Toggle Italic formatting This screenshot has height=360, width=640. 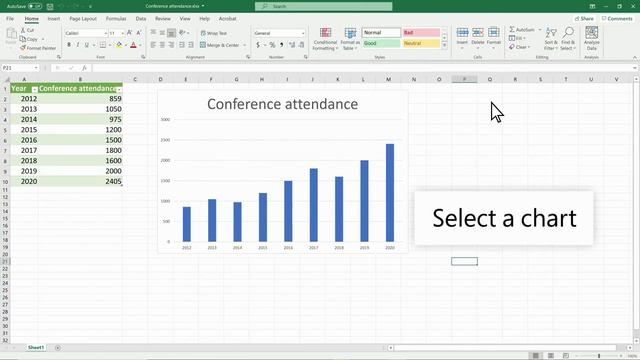click(x=78, y=45)
